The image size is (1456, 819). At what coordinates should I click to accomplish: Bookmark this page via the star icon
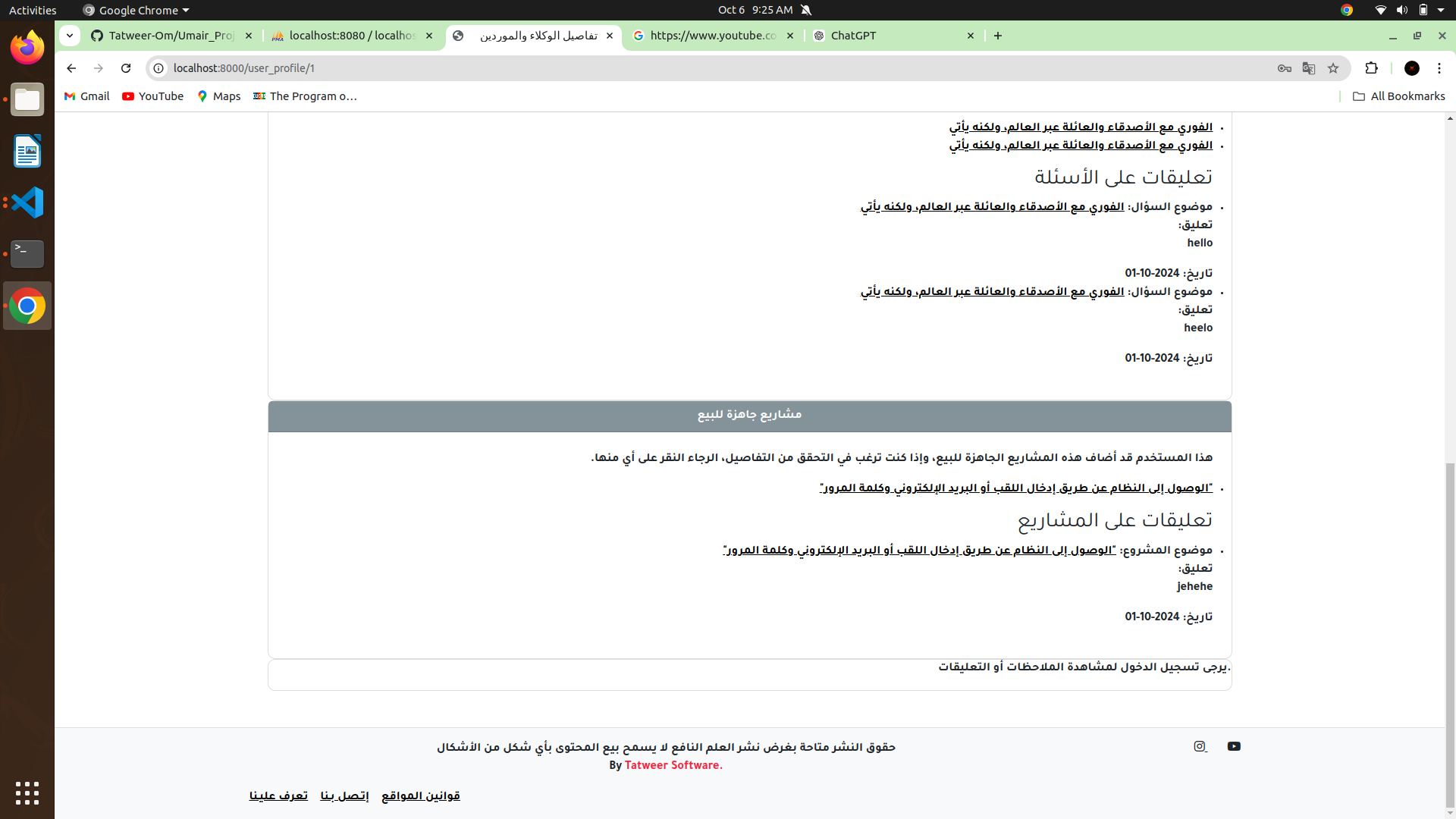pyautogui.click(x=1333, y=68)
